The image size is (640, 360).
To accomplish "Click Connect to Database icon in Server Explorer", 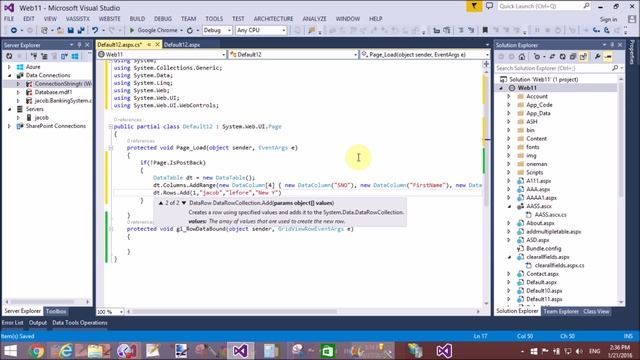I will point(34,56).
